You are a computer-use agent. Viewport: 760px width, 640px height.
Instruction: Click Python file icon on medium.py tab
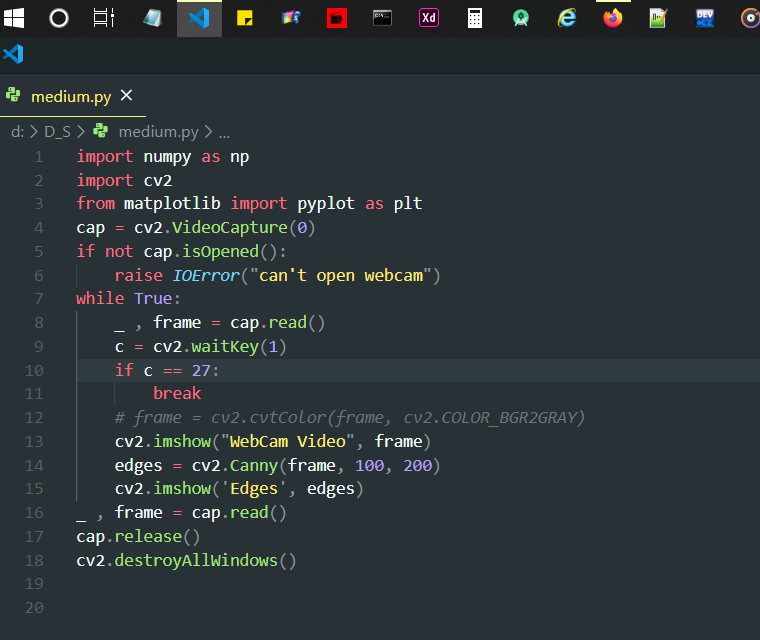pos(13,95)
